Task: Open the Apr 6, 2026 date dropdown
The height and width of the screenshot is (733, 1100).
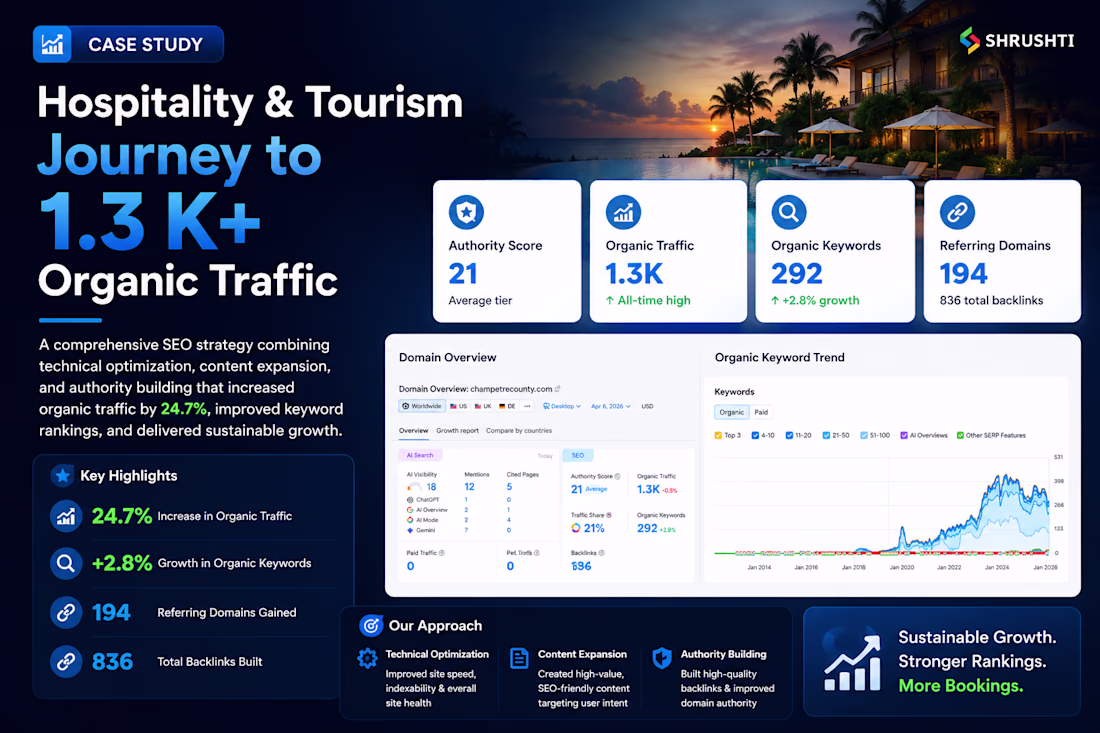Action: (610, 406)
